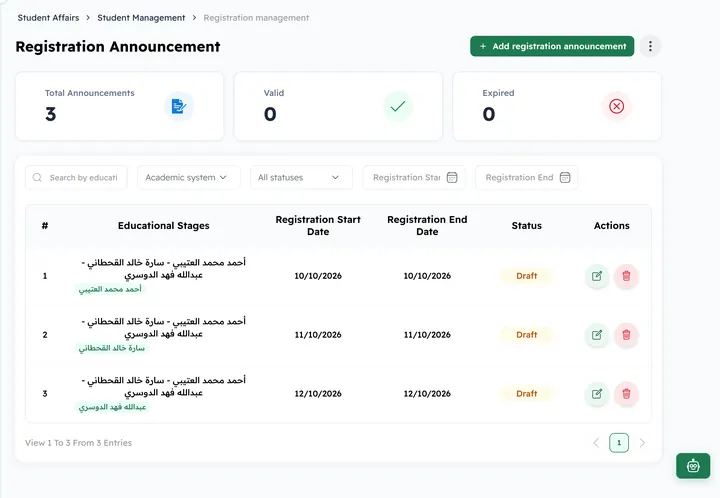Click the green tag أحمد محمد العتيبي
The height and width of the screenshot is (498, 720).
tap(110, 289)
